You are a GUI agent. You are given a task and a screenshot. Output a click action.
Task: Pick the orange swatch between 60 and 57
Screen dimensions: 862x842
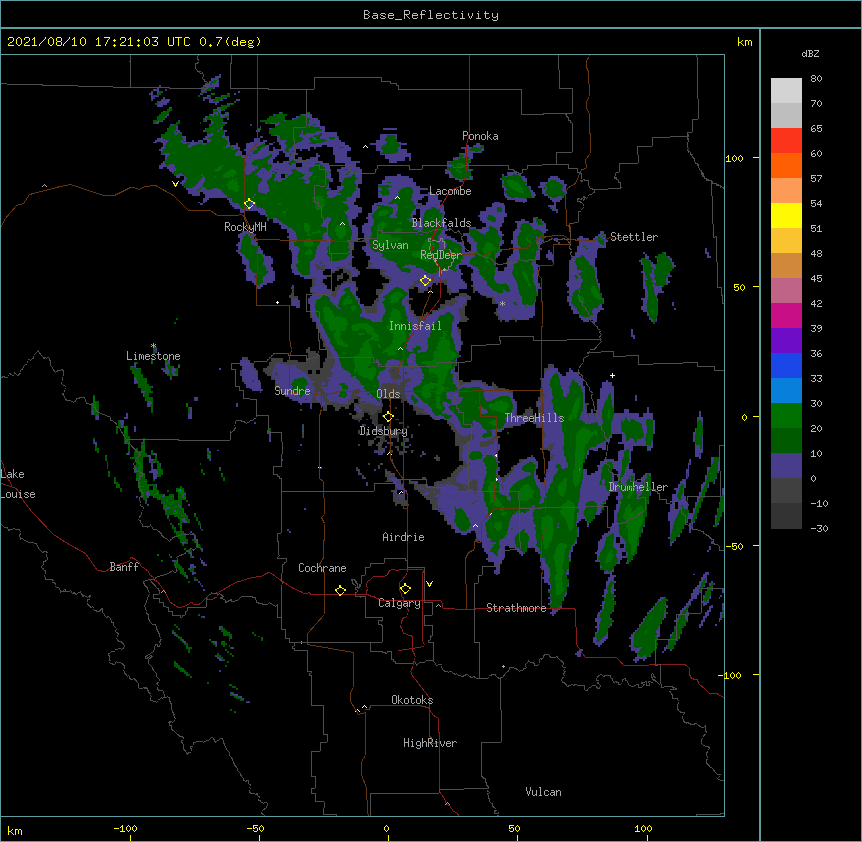(x=786, y=165)
